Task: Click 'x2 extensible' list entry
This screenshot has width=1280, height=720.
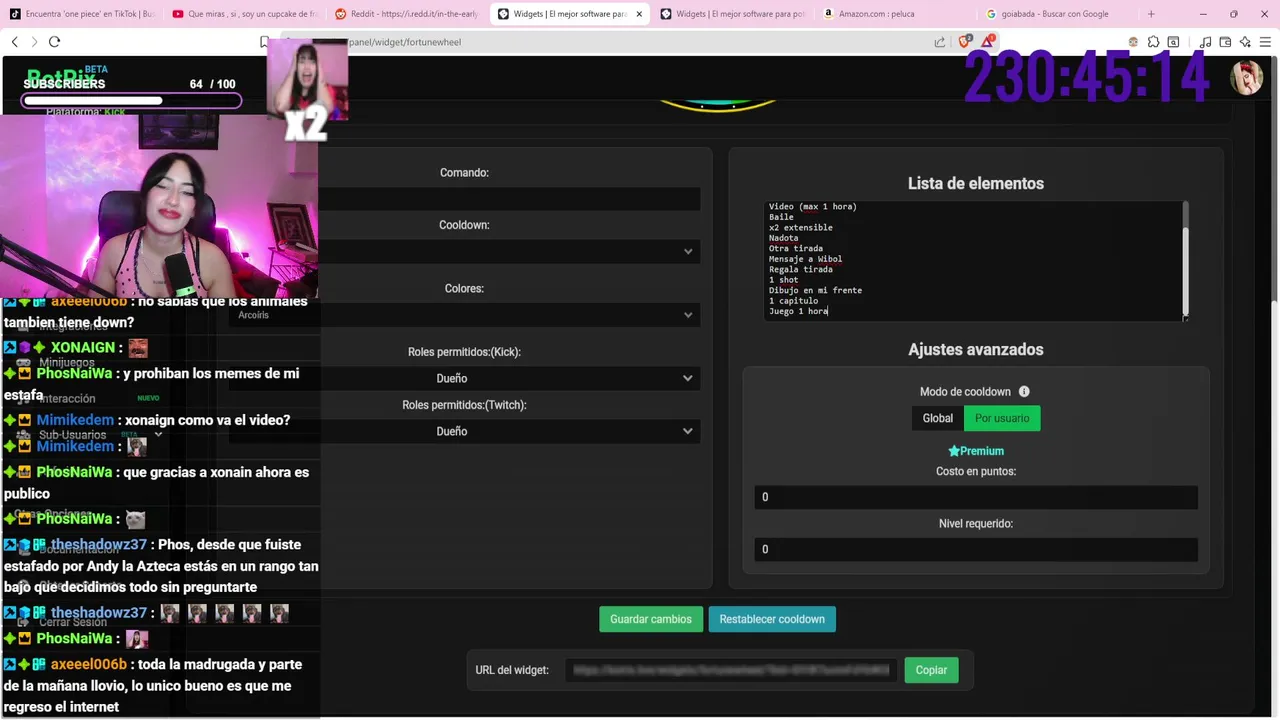Action: pyautogui.click(x=800, y=227)
